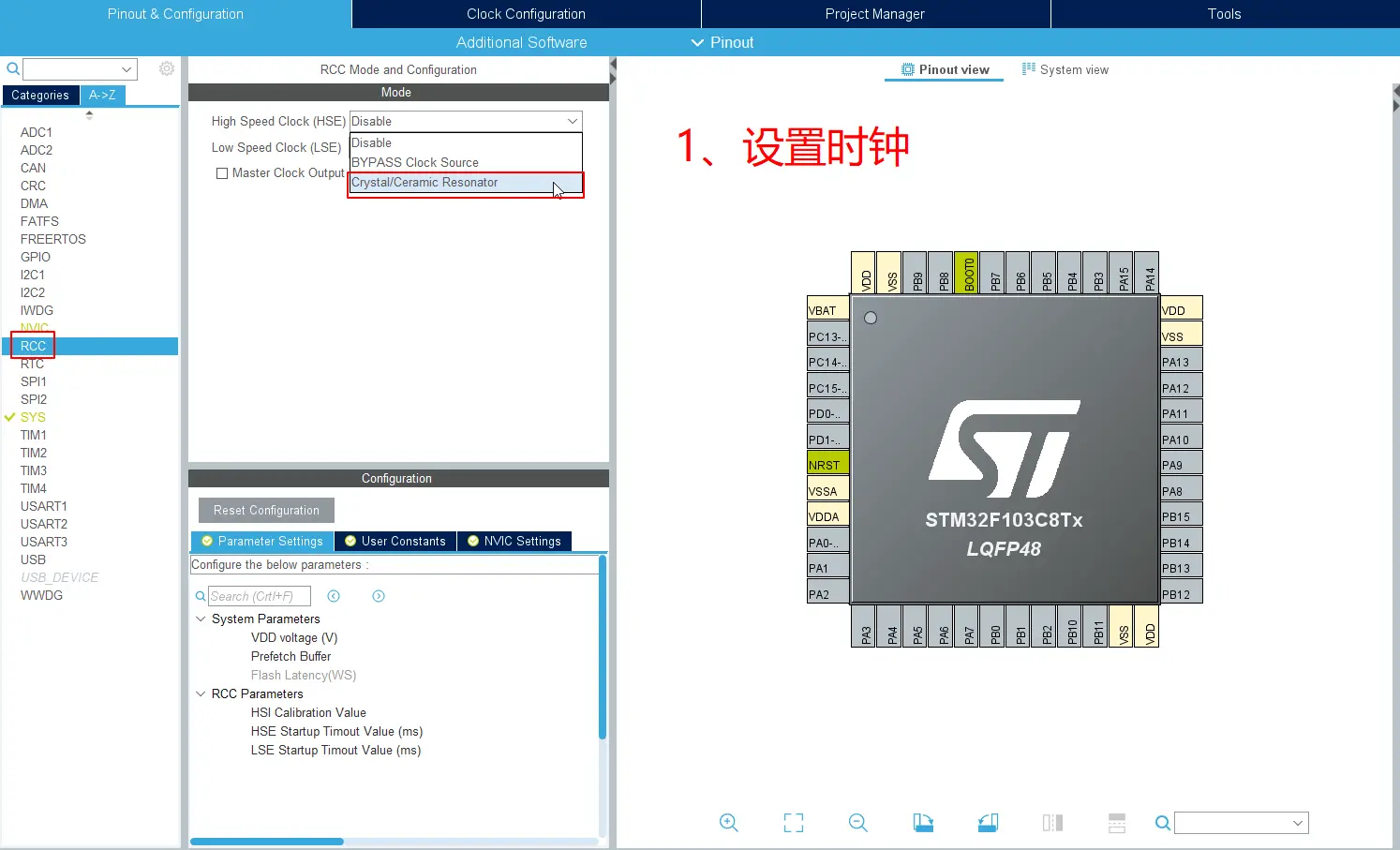The image size is (1400, 850).
Task: Rotate the chip counterclockwise using the toolbar icon
Action: click(x=988, y=823)
